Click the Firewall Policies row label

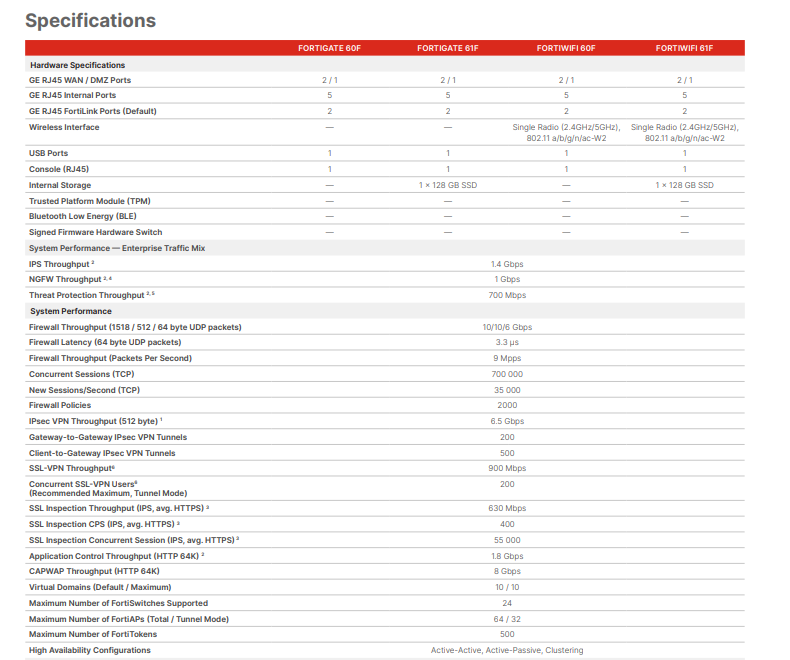pos(60,405)
